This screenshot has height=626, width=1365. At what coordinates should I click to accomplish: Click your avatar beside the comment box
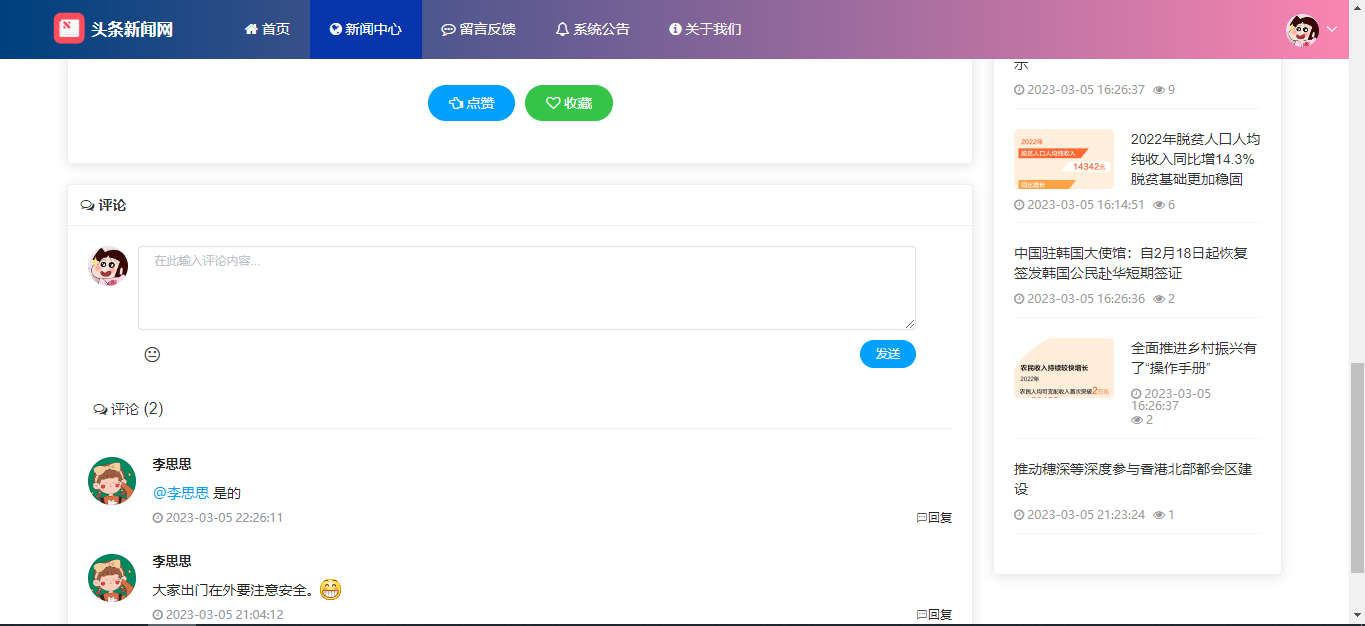click(x=109, y=267)
